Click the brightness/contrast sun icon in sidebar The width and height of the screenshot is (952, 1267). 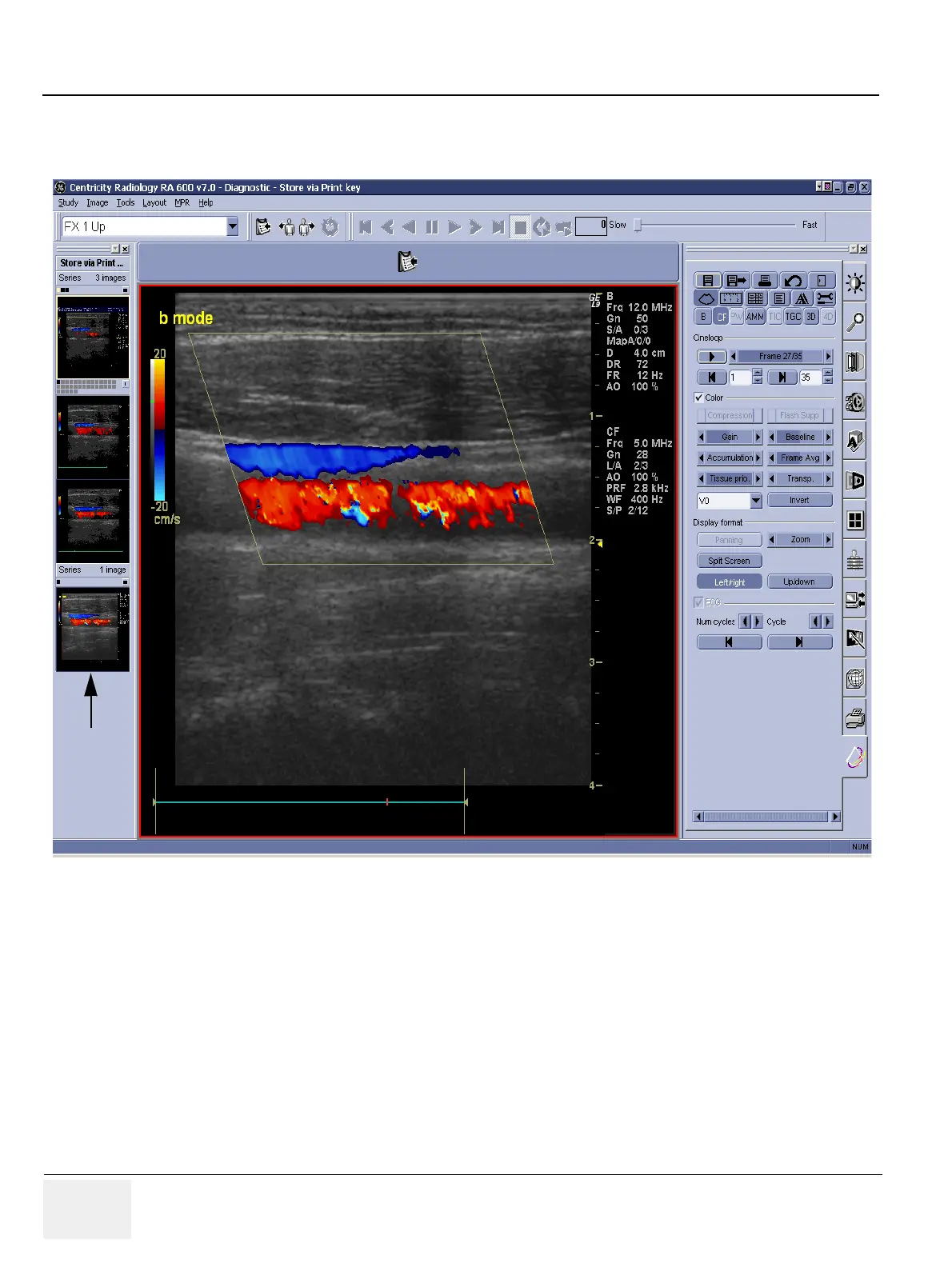[x=854, y=282]
